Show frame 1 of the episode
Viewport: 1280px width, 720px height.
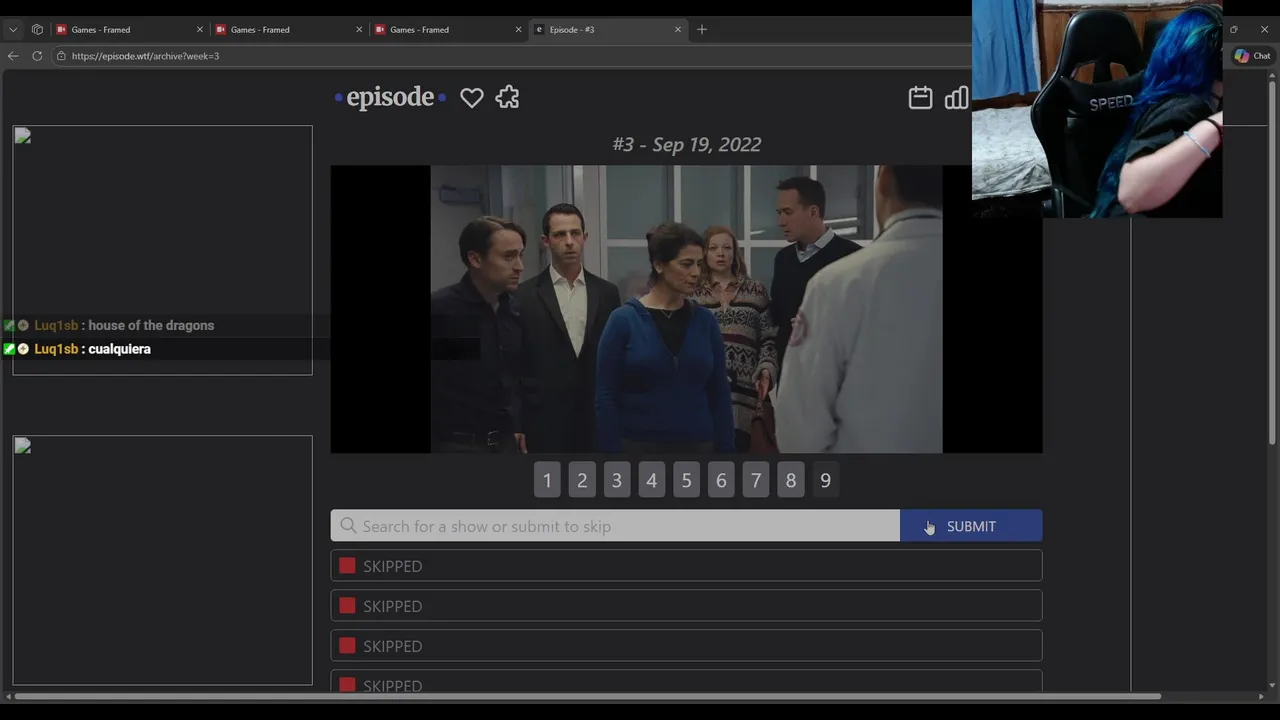tap(547, 480)
